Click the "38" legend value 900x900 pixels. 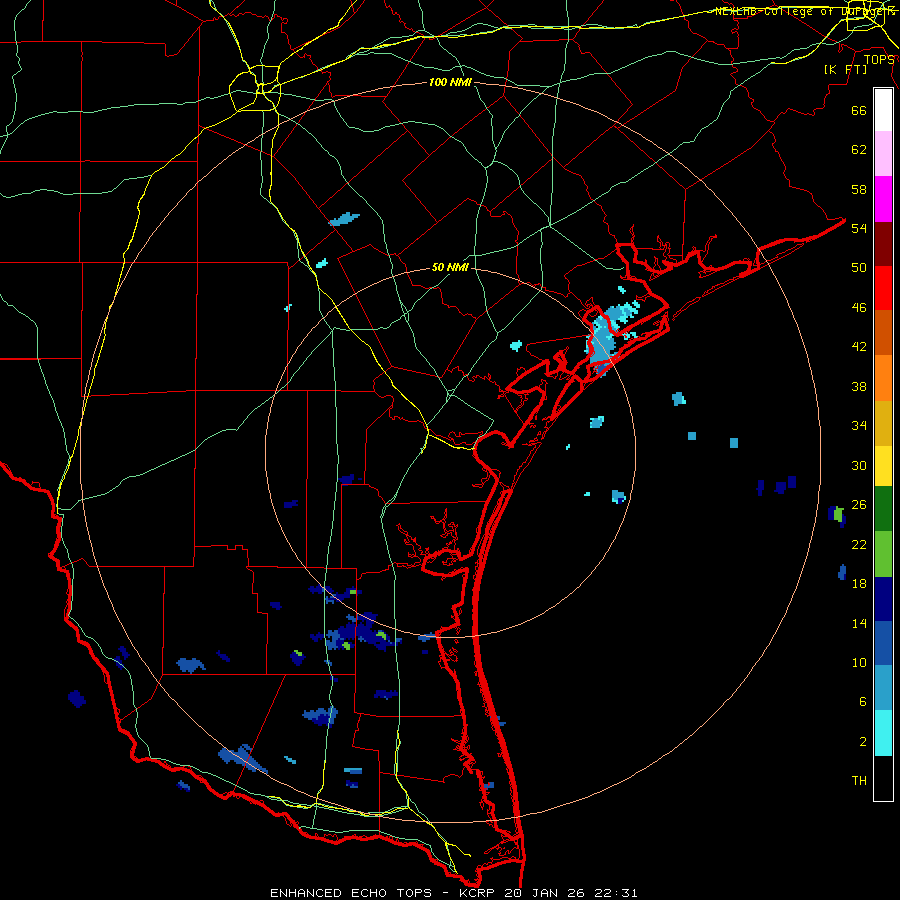[859, 386]
